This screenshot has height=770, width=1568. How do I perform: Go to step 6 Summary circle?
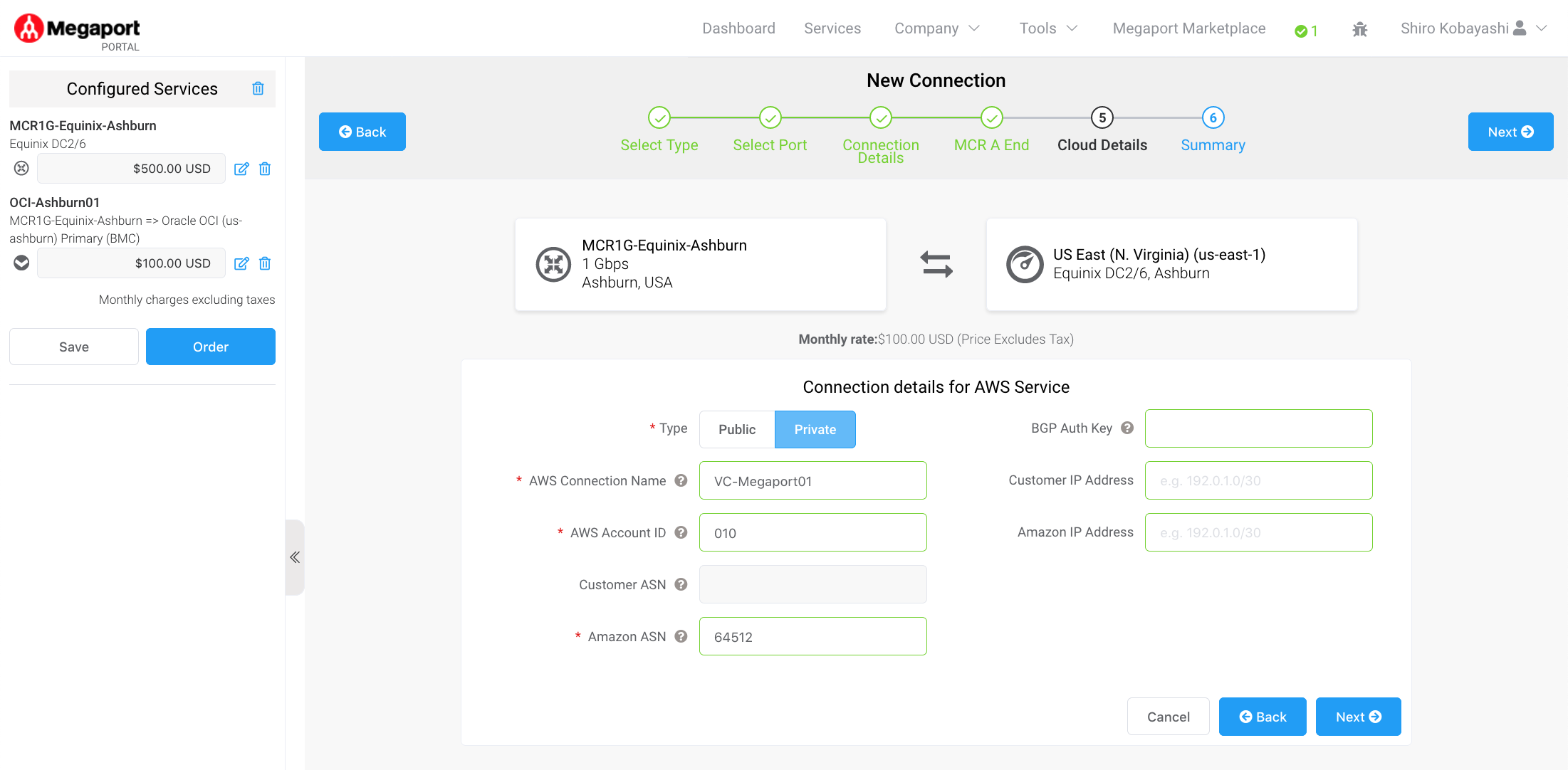point(1213,117)
